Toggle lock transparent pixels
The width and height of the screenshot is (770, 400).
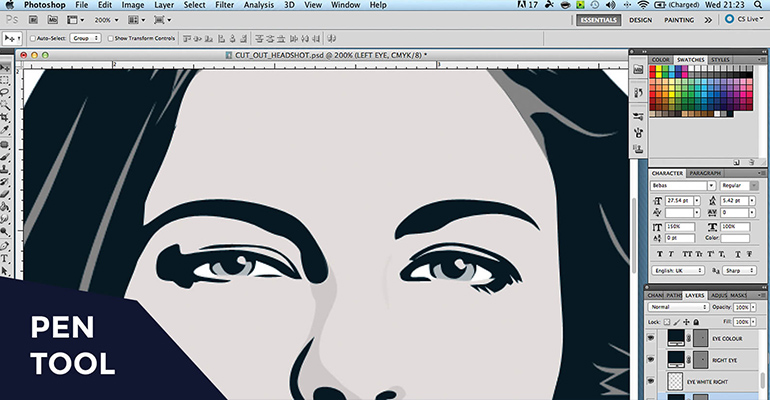tap(667, 322)
